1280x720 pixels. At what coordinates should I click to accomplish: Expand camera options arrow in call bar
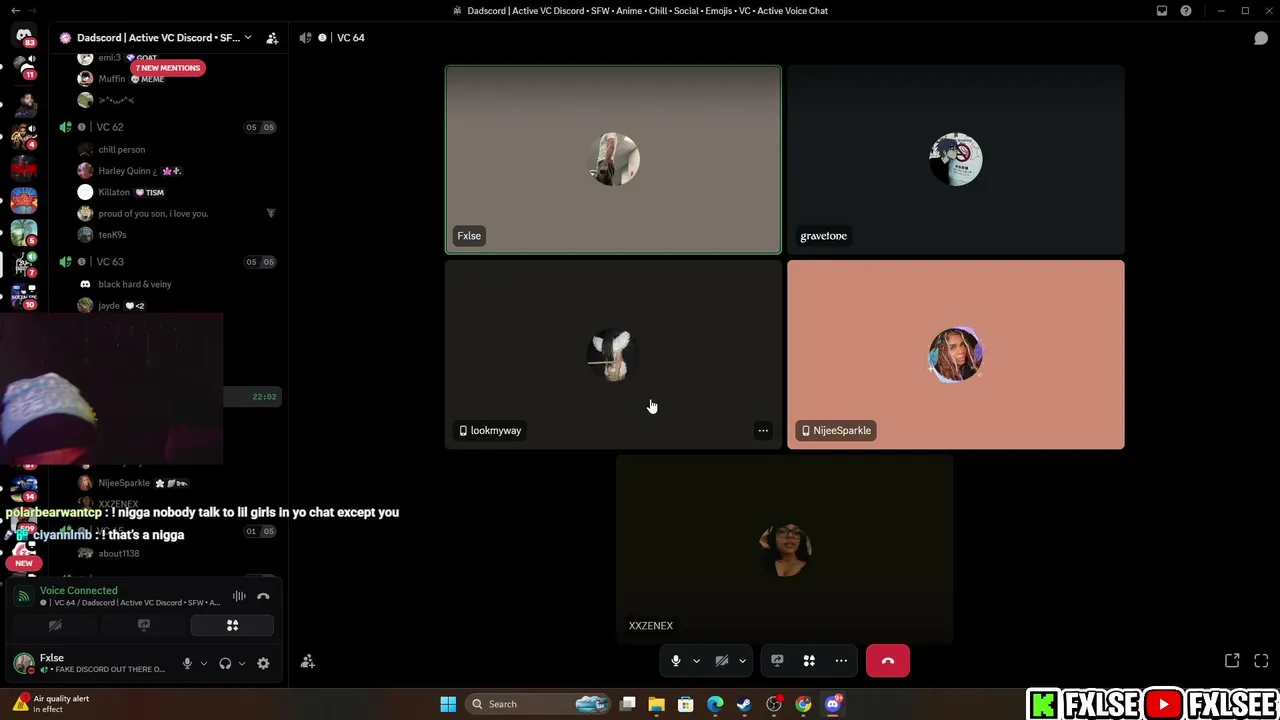[742, 661]
